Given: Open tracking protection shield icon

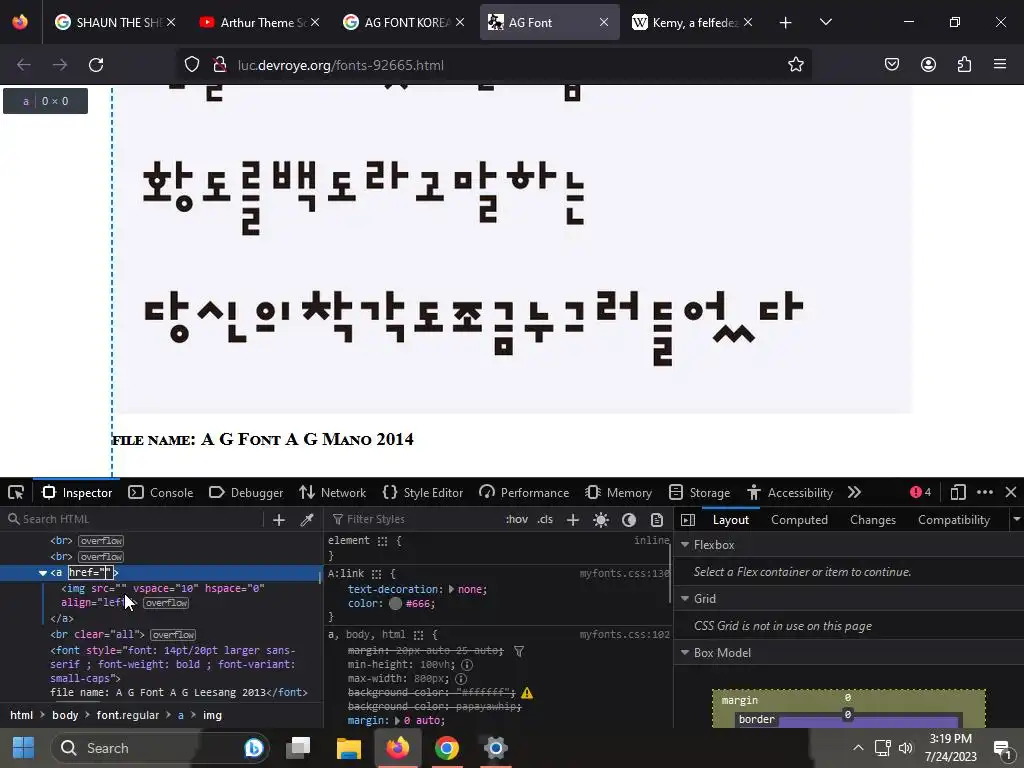Looking at the screenshot, I should tap(191, 65).
